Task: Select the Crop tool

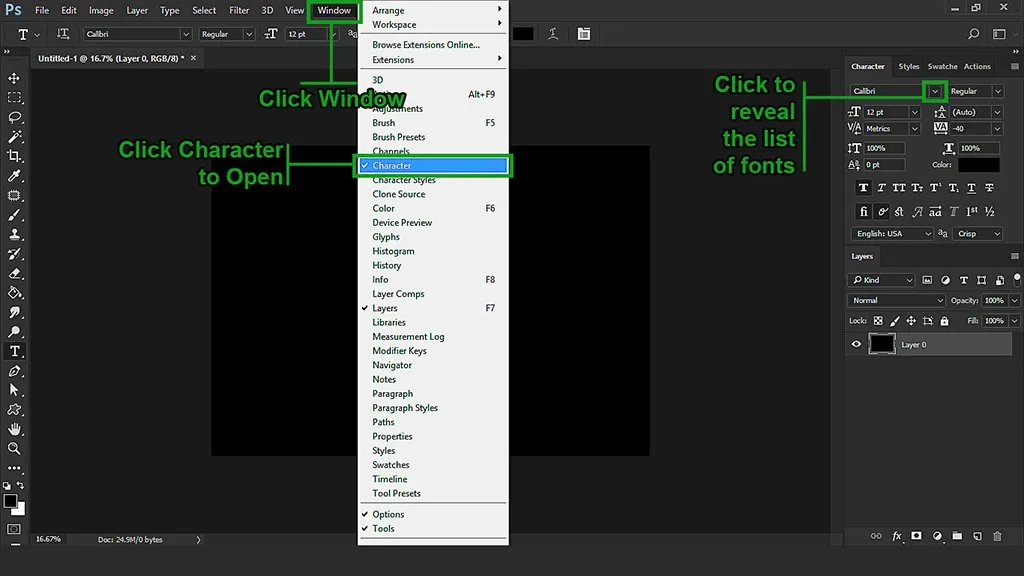Action: point(14,156)
